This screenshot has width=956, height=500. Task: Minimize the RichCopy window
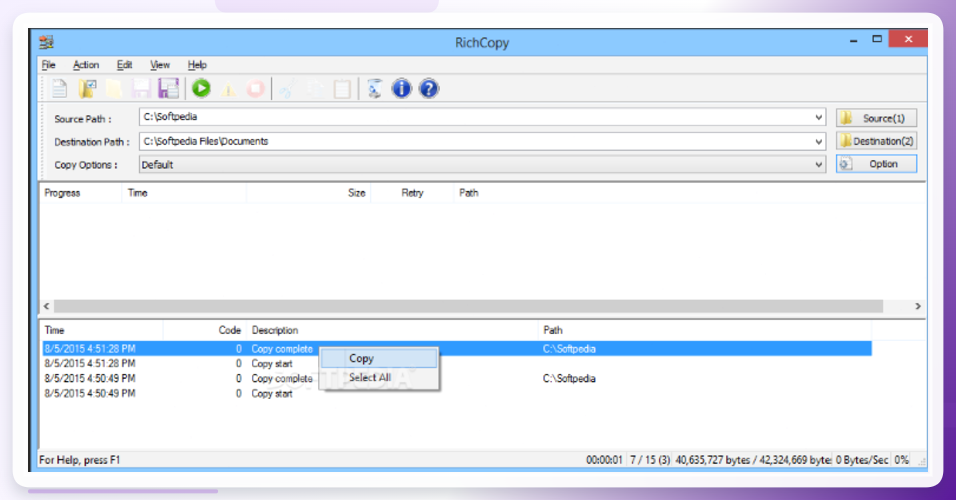(x=854, y=40)
